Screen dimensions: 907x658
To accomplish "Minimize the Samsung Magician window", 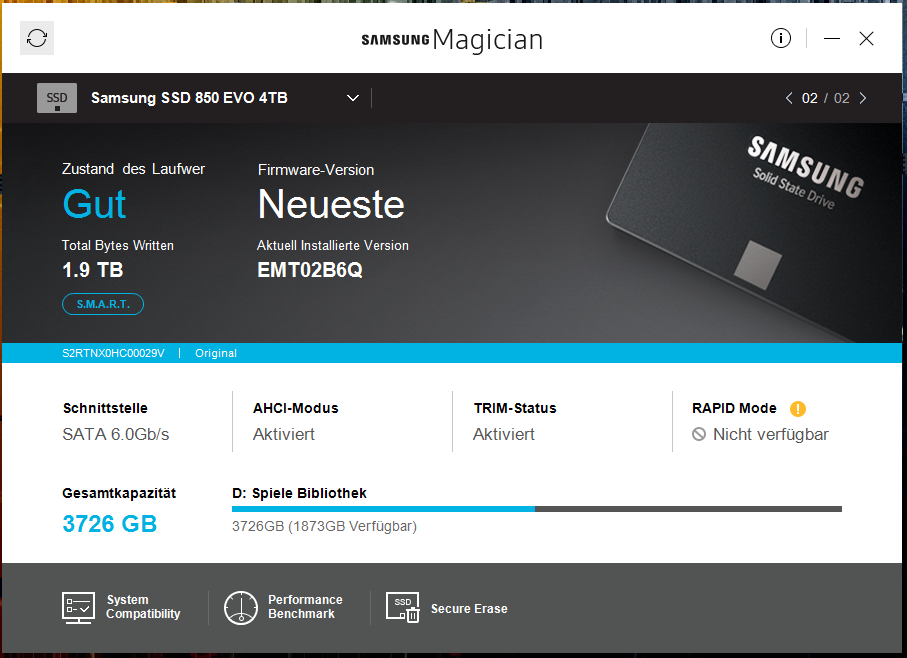I will 832,39.
